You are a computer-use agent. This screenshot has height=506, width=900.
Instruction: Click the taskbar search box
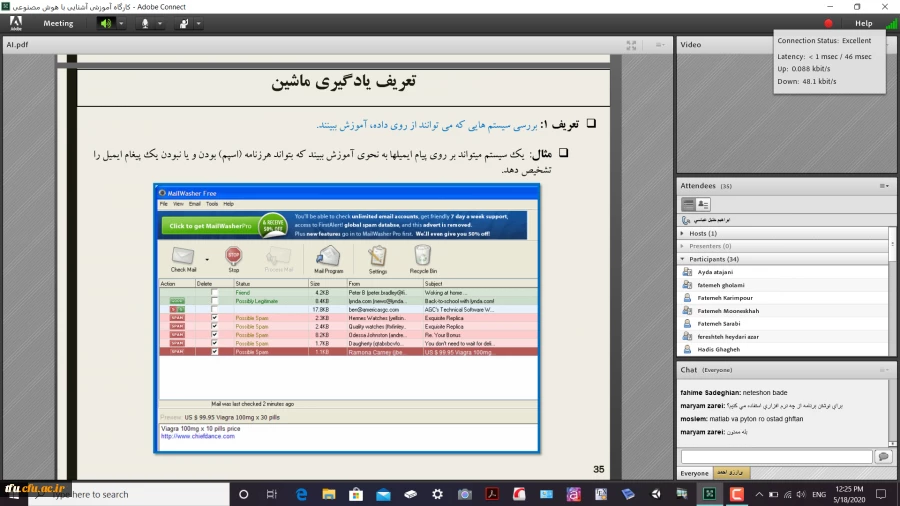click(130, 494)
